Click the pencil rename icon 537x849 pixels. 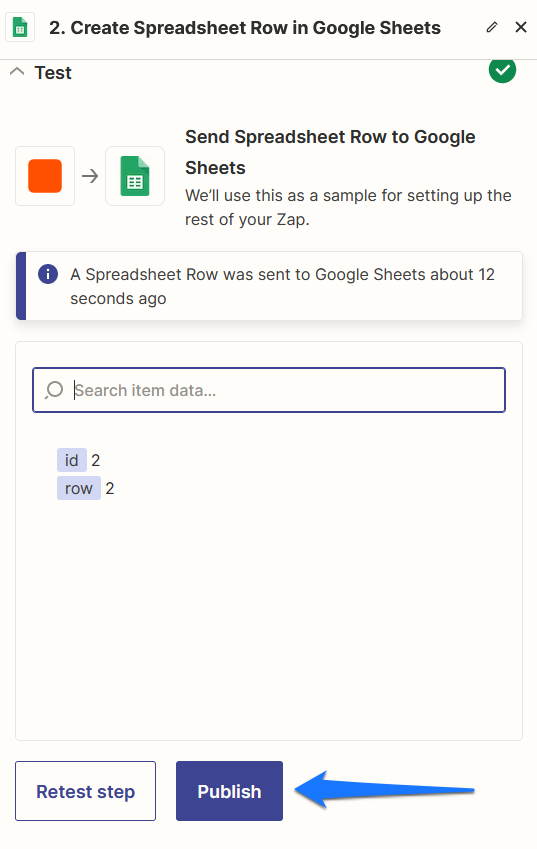492,27
